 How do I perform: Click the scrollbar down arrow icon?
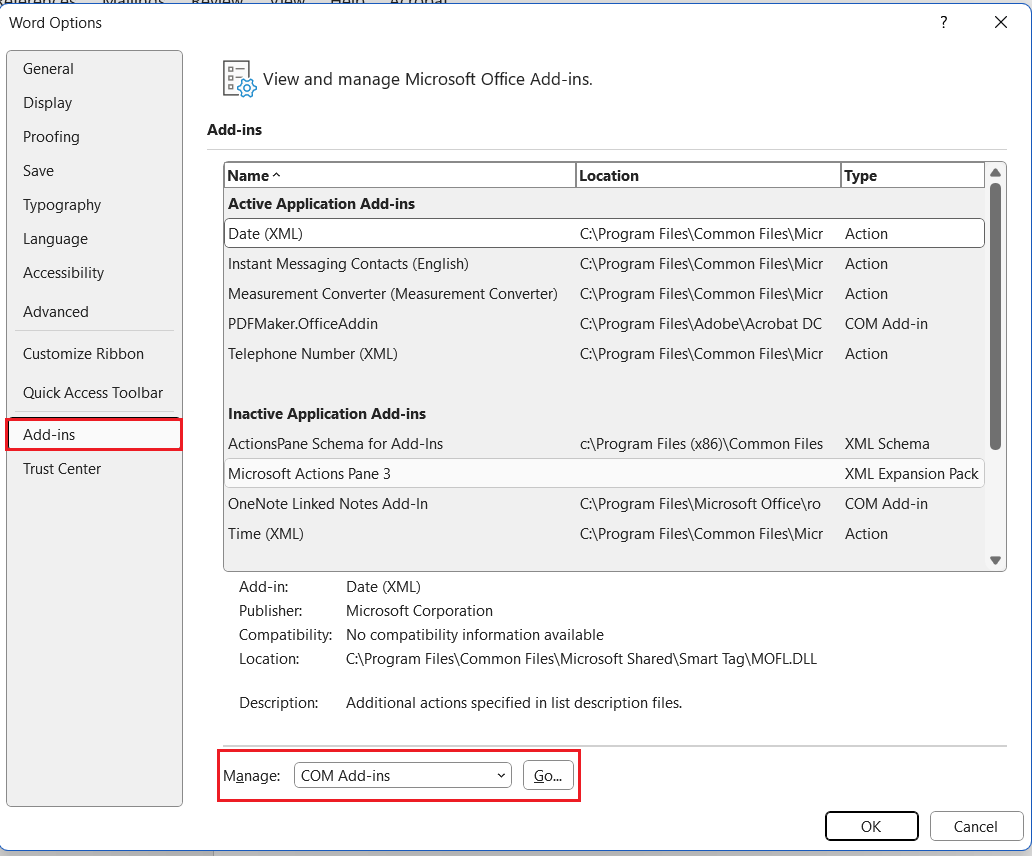[995, 559]
